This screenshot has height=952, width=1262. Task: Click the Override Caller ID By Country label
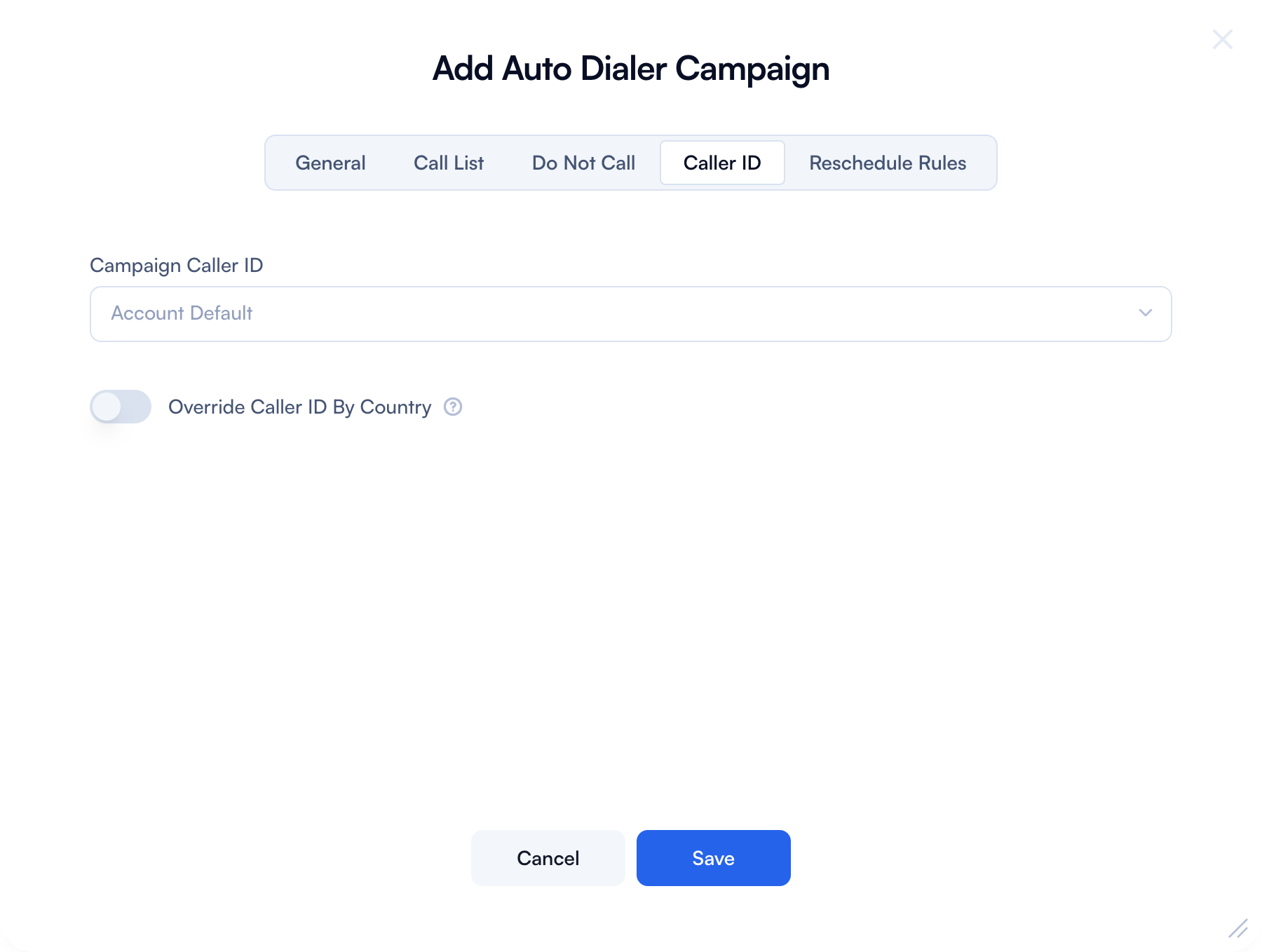click(x=299, y=407)
